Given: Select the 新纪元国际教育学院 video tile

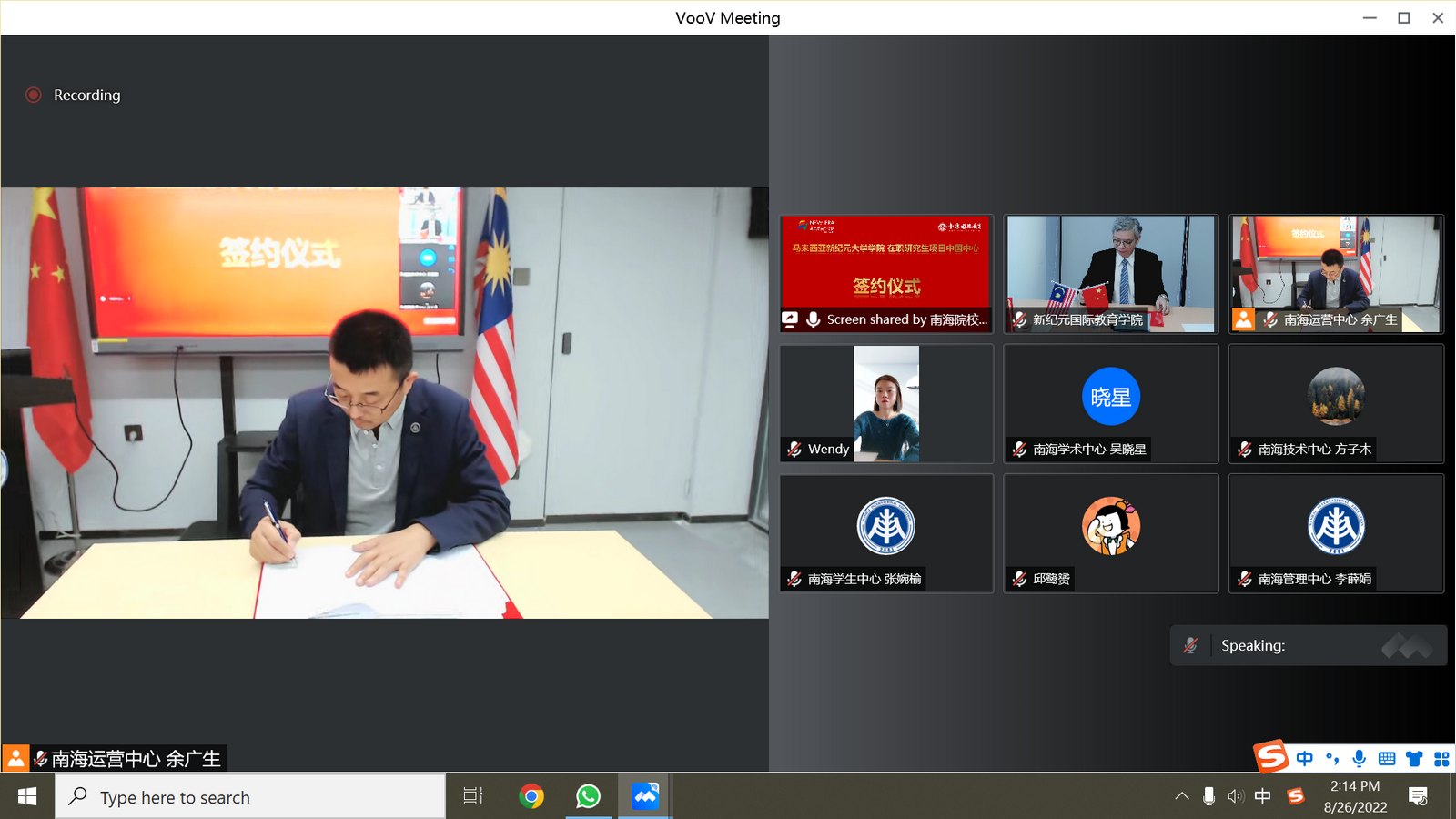Looking at the screenshot, I should click(x=1110, y=274).
